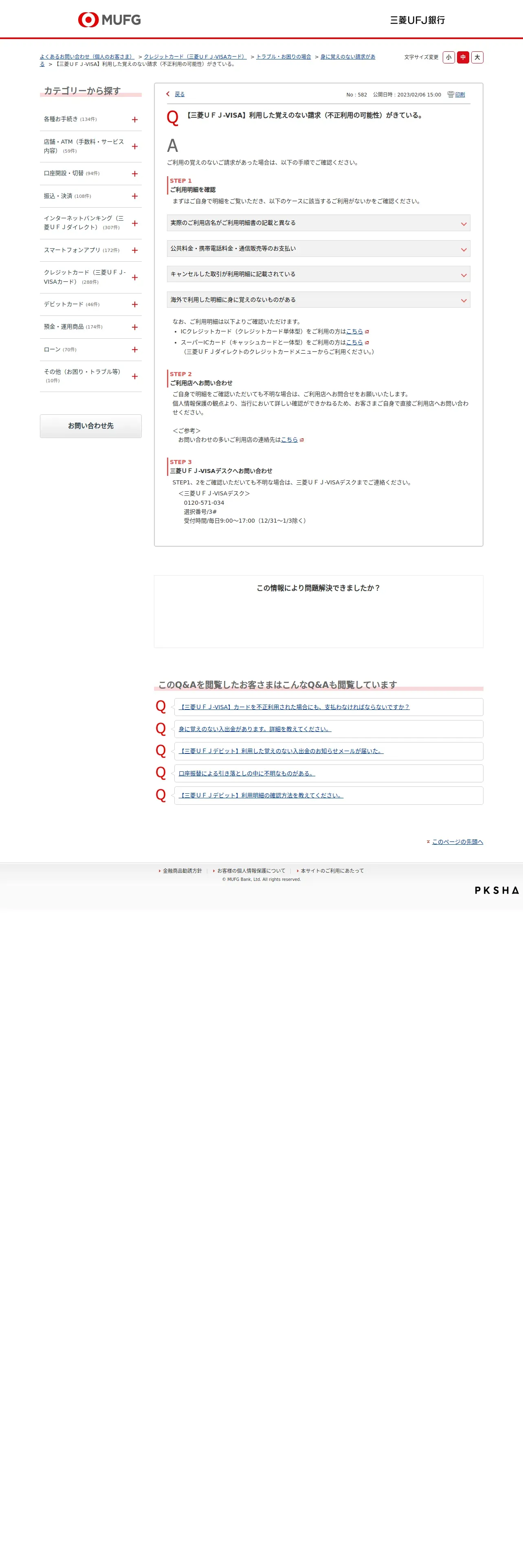
Task: Expand 海外で利用した明細に身に覚えのないものがある section
Action: click(319, 300)
